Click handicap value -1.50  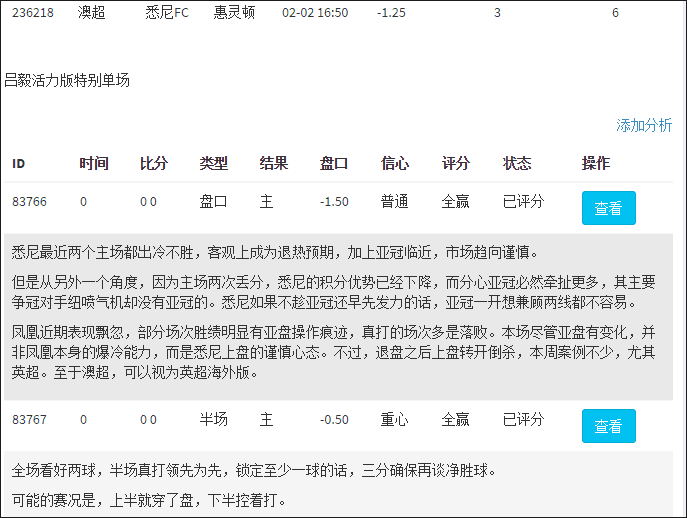coord(334,202)
